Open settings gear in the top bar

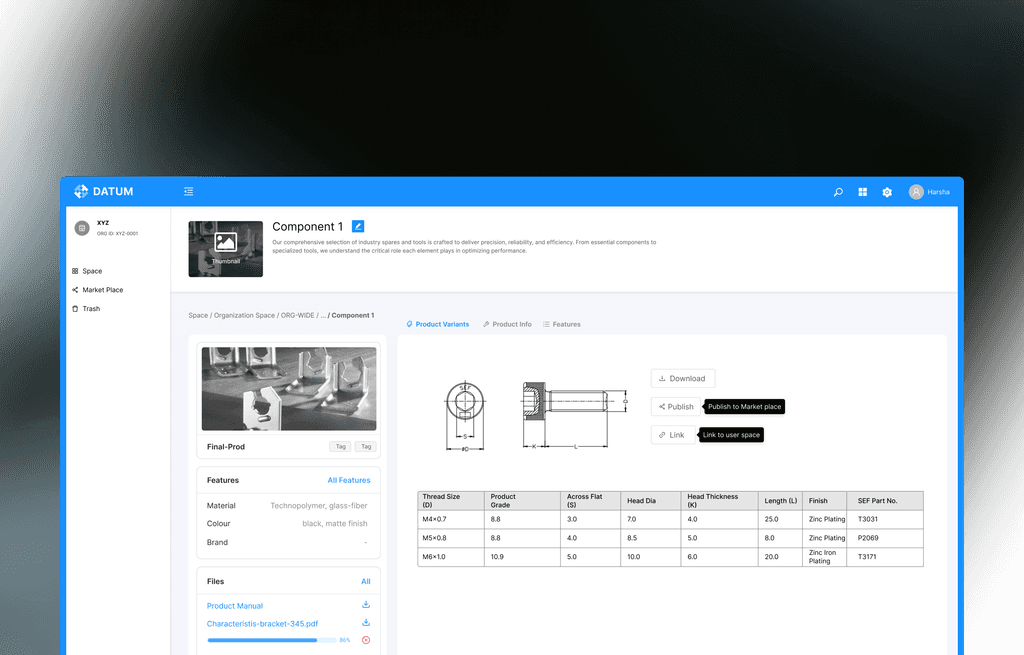(886, 191)
